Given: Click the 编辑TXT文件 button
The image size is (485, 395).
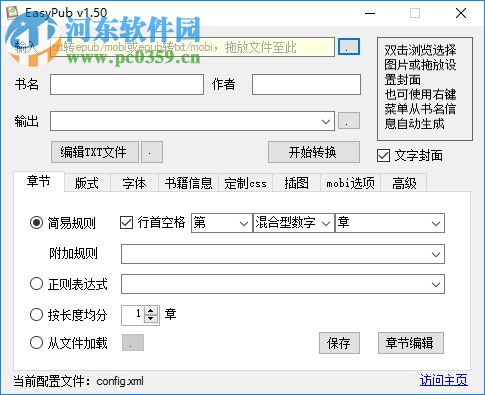Looking at the screenshot, I should click(x=95, y=152).
